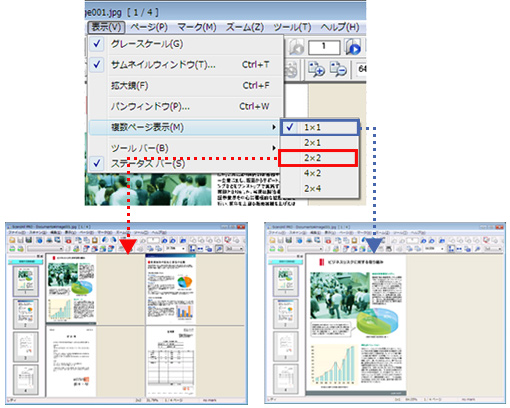Click last page icon in 1×1 window

tap(432, 240)
